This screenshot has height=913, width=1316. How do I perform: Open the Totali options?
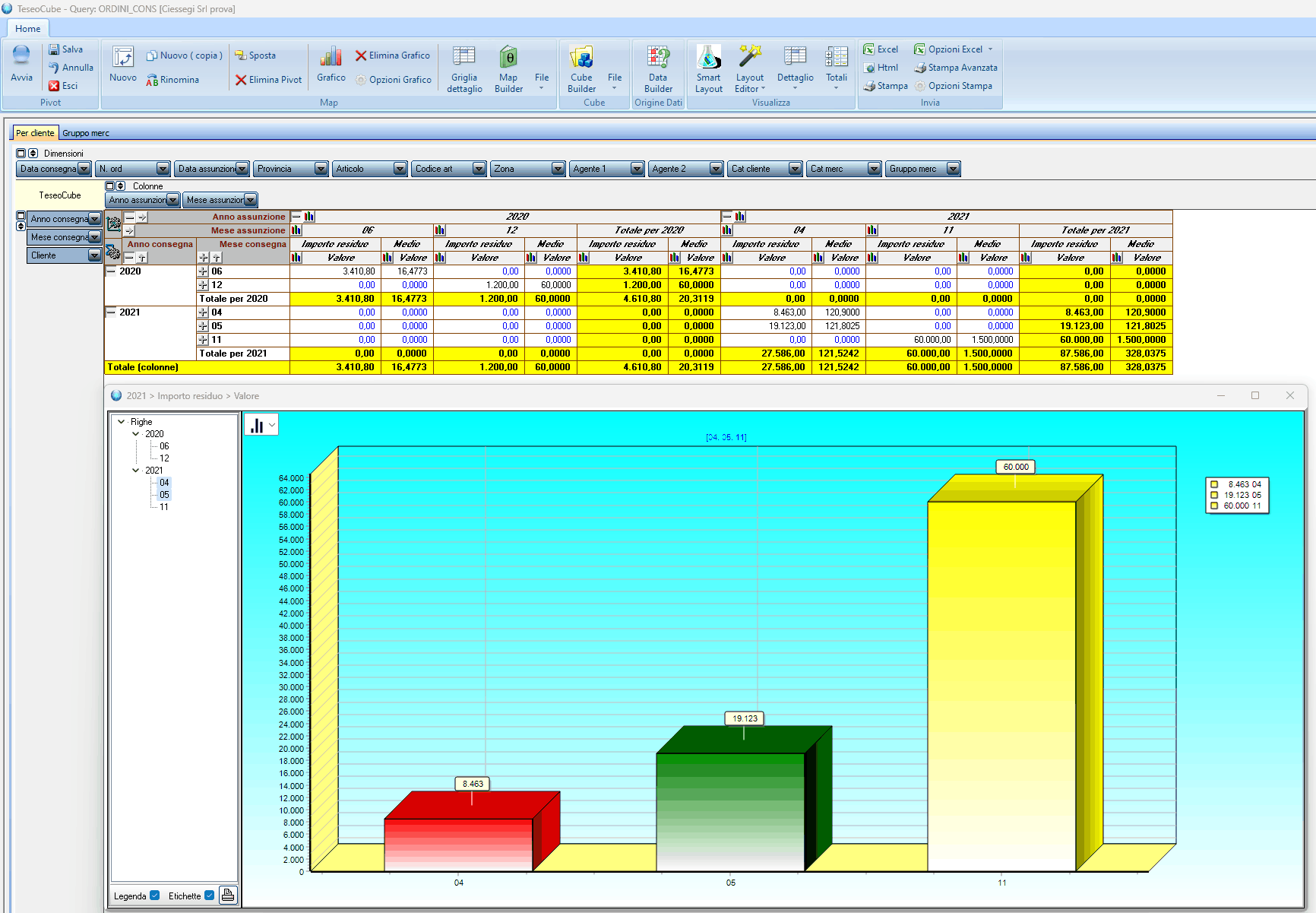(x=837, y=67)
